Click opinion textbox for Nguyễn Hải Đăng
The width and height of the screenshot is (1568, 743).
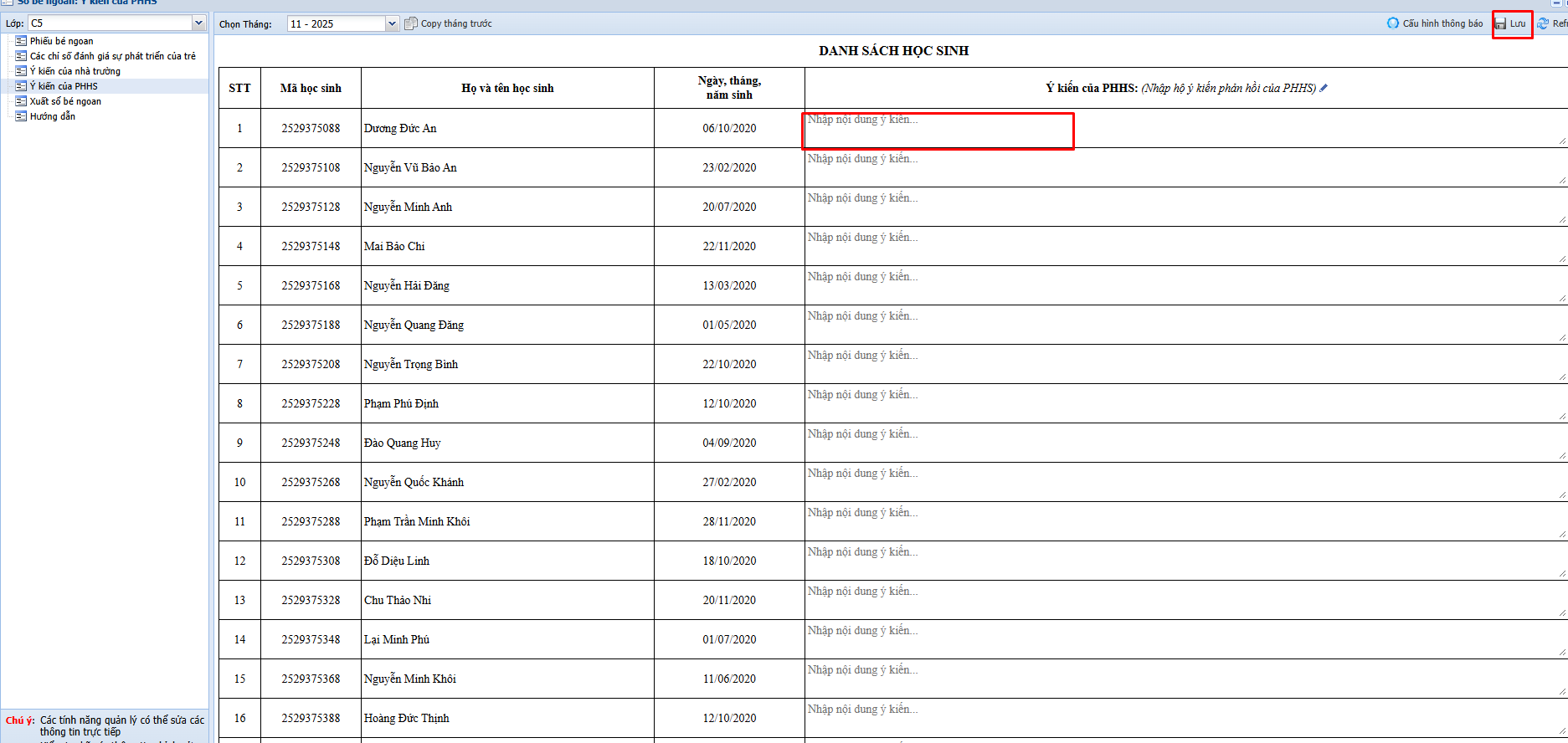(x=1186, y=286)
